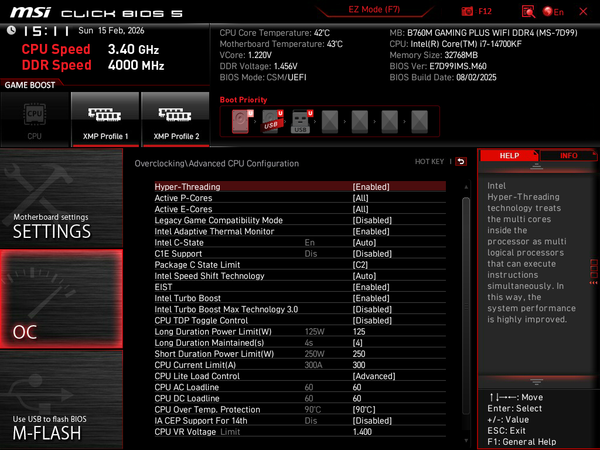
Task: Click the red side handle on help panel
Action: click(x=594, y=272)
